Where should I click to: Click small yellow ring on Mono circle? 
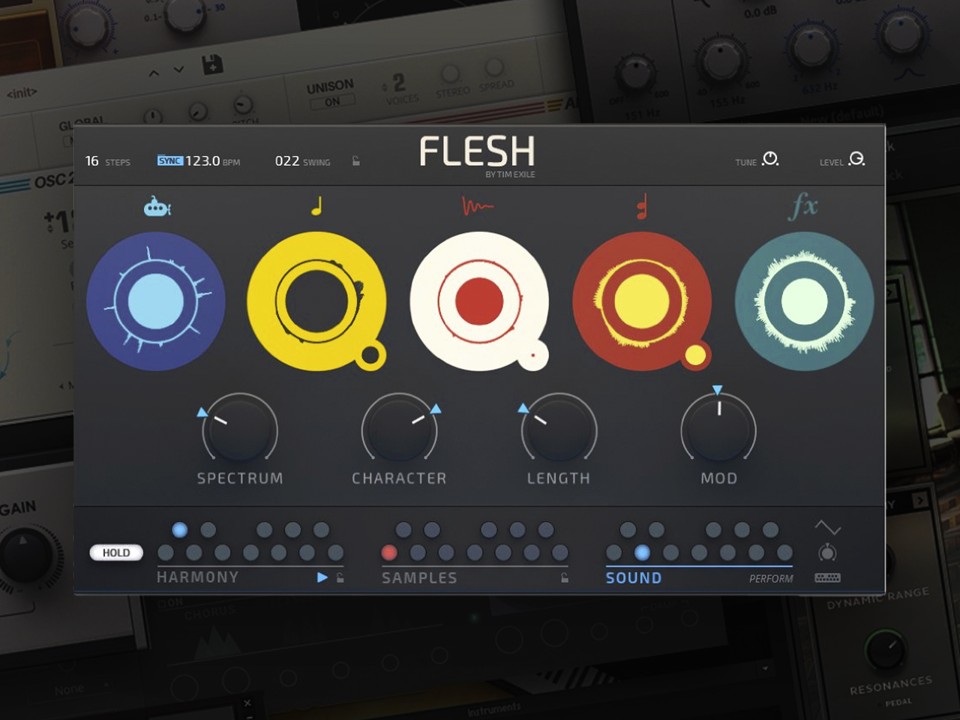371,356
